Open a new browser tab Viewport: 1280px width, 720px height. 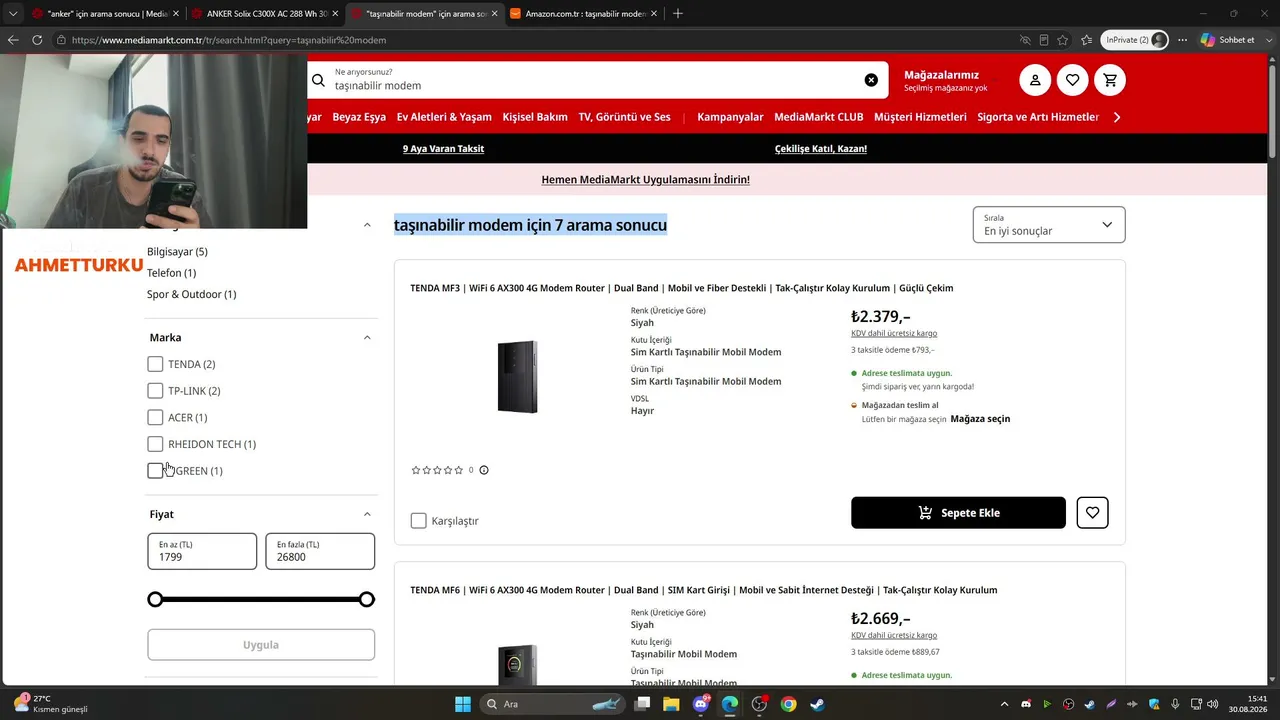[678, 13]
